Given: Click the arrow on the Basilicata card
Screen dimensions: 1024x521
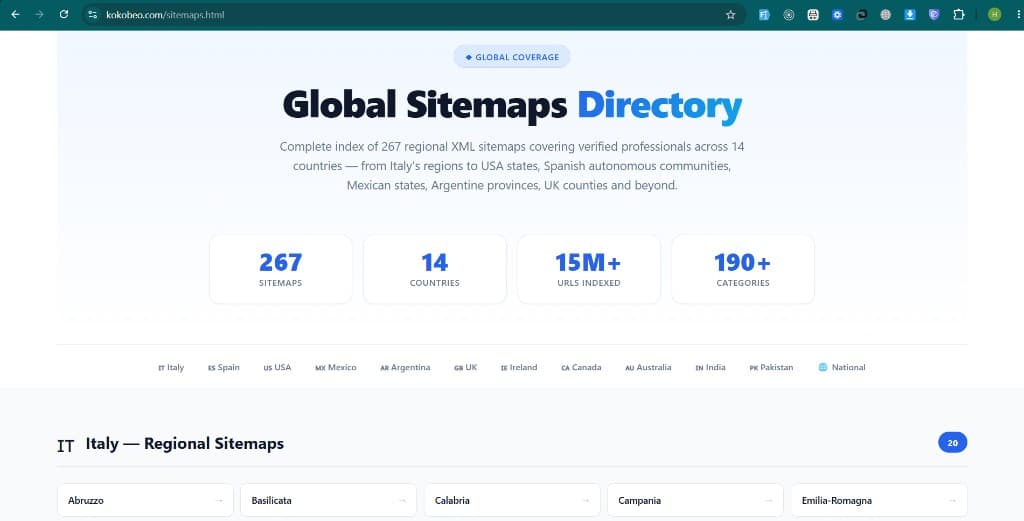Looking at the screenshot, I should (402, 501).
